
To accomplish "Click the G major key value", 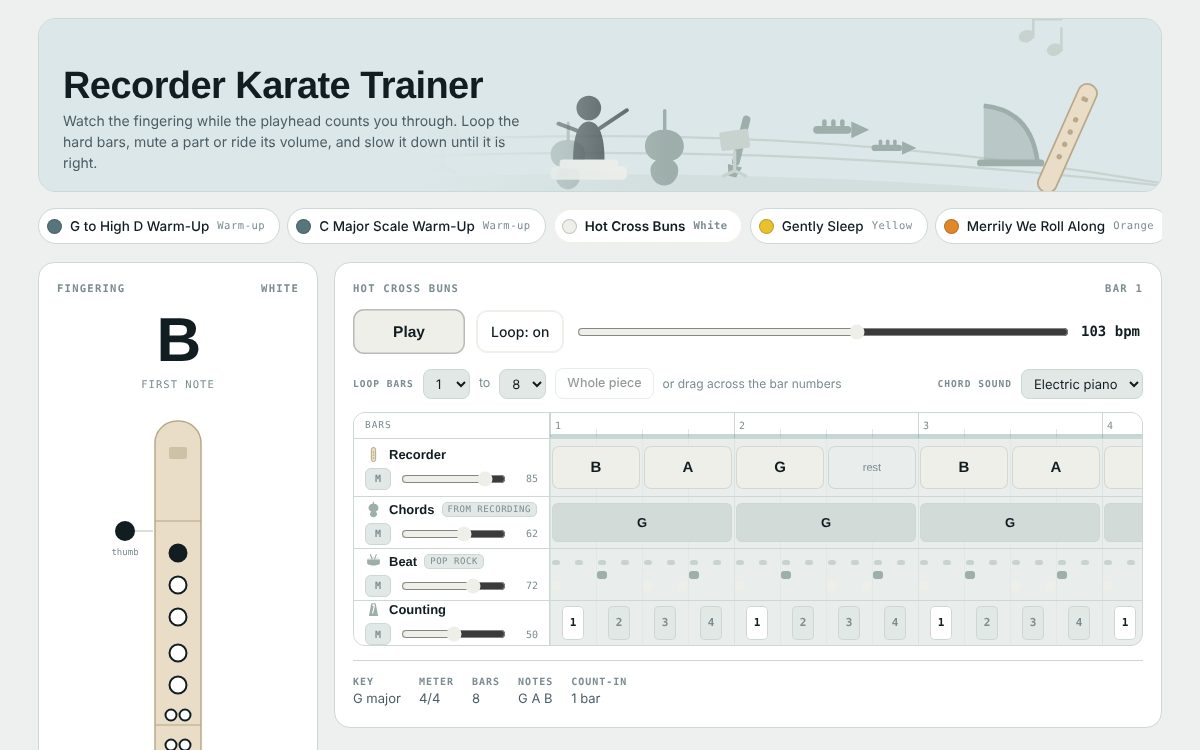I will point(377,699).
